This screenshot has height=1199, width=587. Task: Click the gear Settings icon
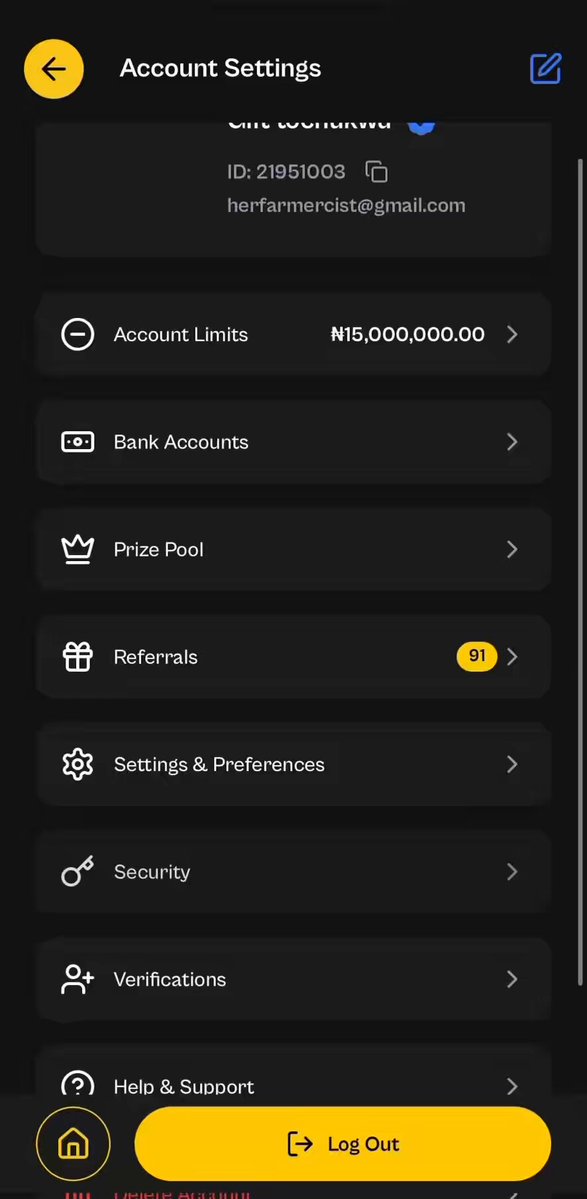[x=77, y=765]
